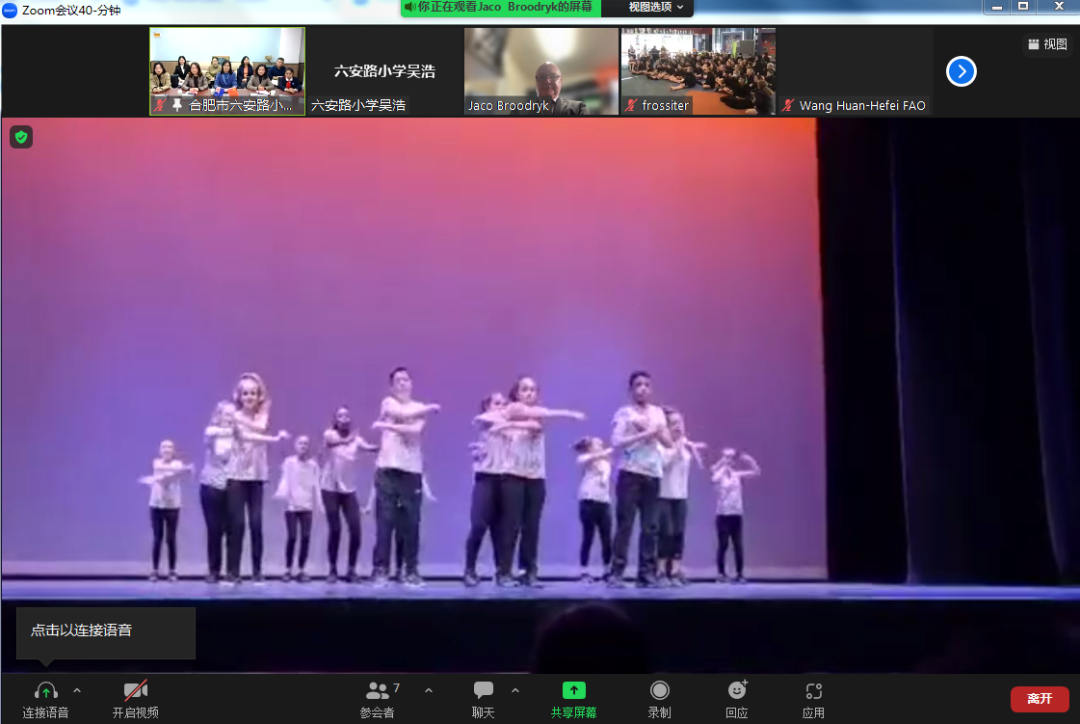Select Jaco Broodryk video thumbnail
Screen dimensions: 1080x724
click(x=541, y=71)
